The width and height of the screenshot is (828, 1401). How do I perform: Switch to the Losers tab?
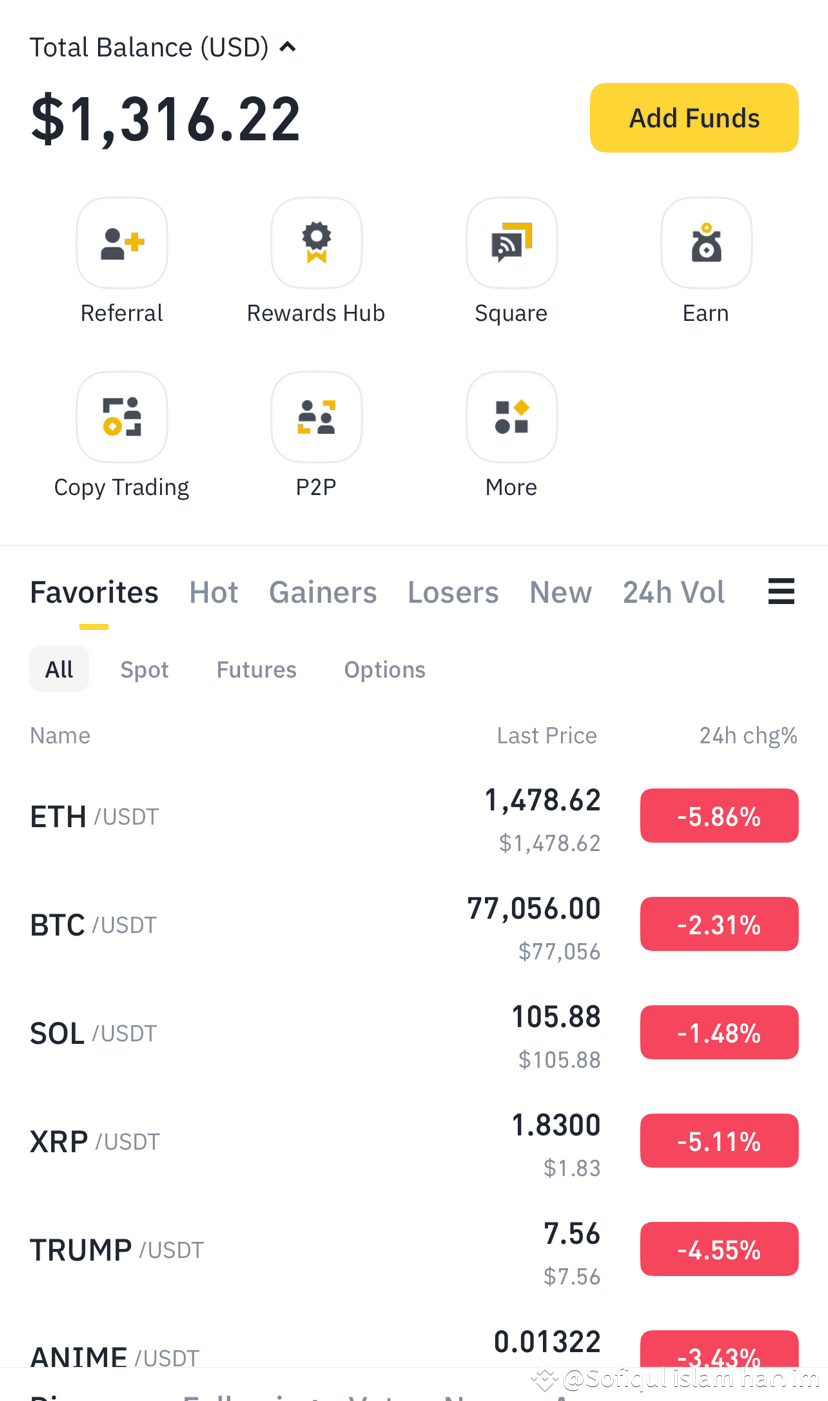click(x=453, y=592)
